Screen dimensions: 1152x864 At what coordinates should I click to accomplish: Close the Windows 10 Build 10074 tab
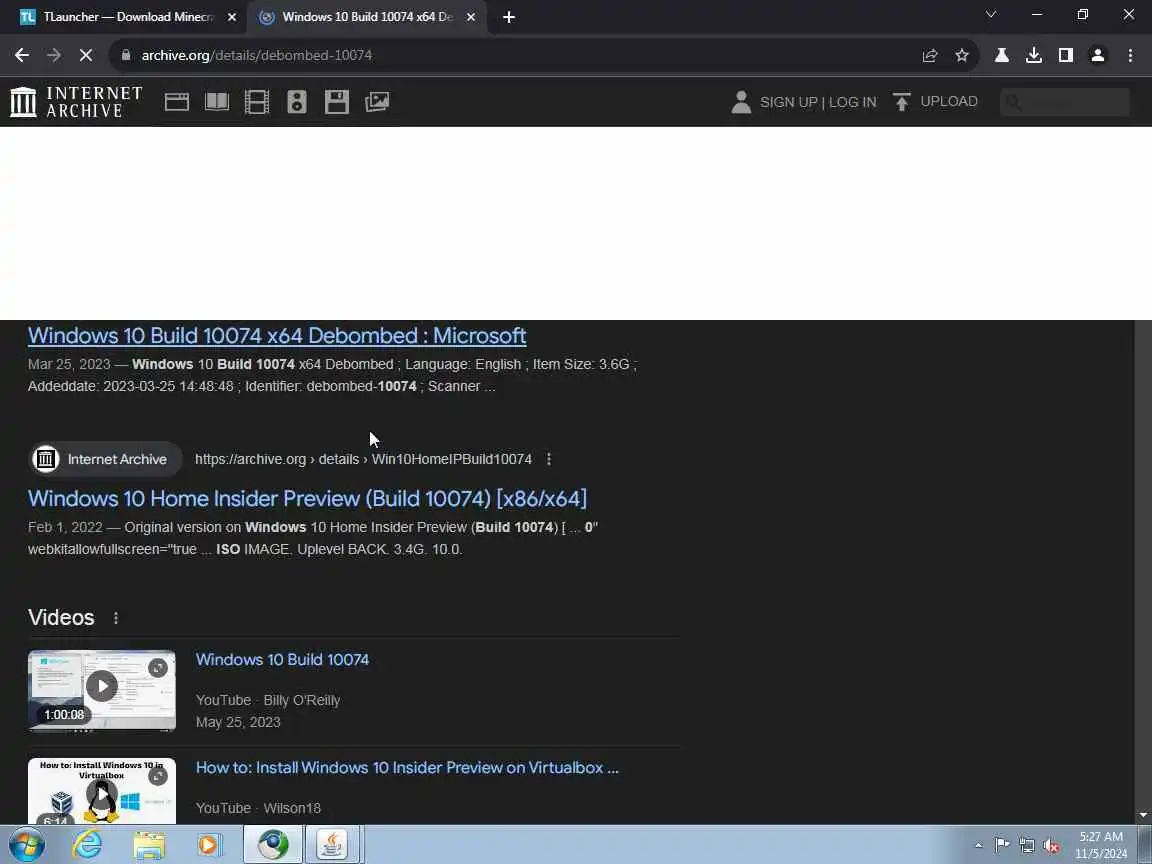pos(471,17)
